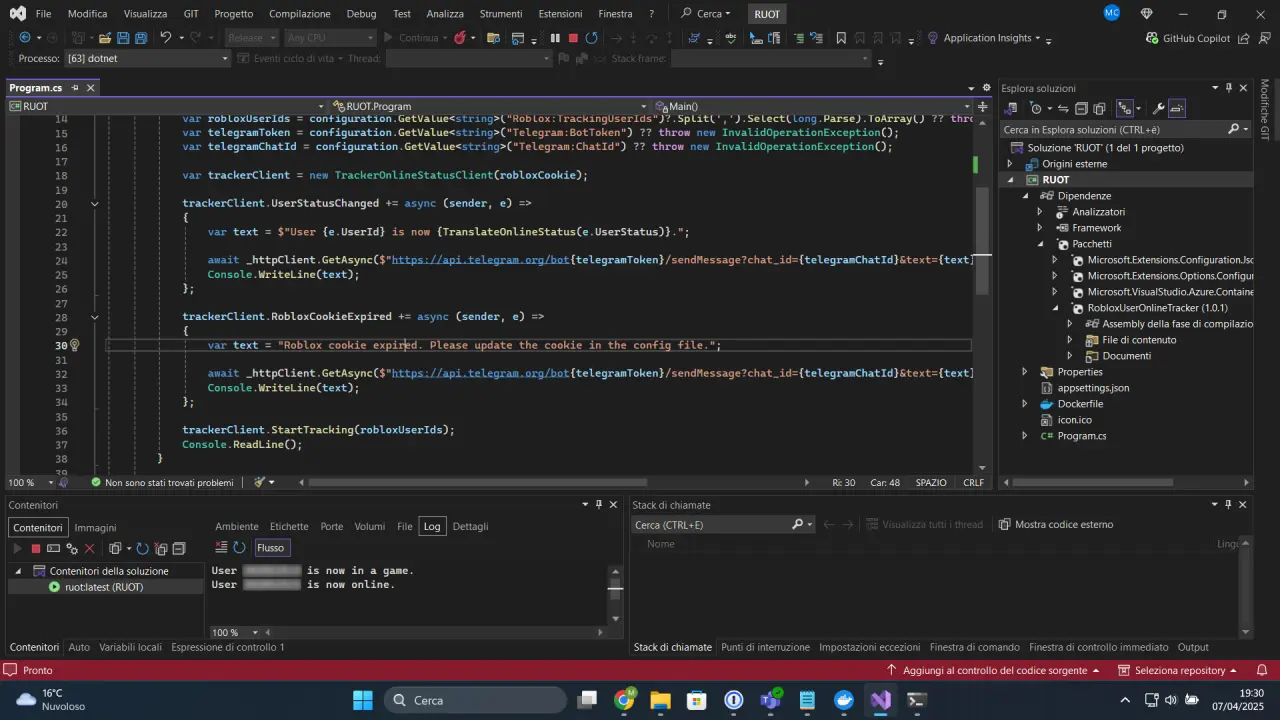The image size is (1280, 720).
Task: Toggle preview selected items in Esplora soluzioni
Action: click(1177, 108)
